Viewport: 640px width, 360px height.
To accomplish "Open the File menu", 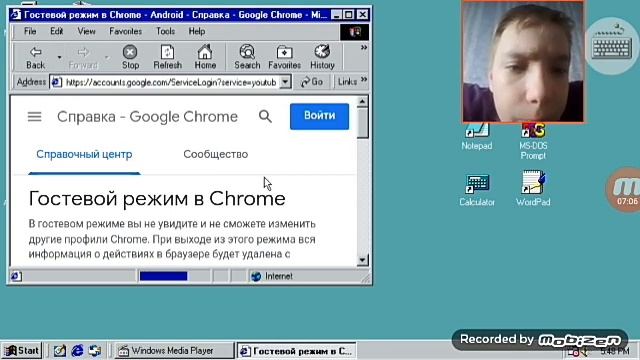I will click(30, 31).
